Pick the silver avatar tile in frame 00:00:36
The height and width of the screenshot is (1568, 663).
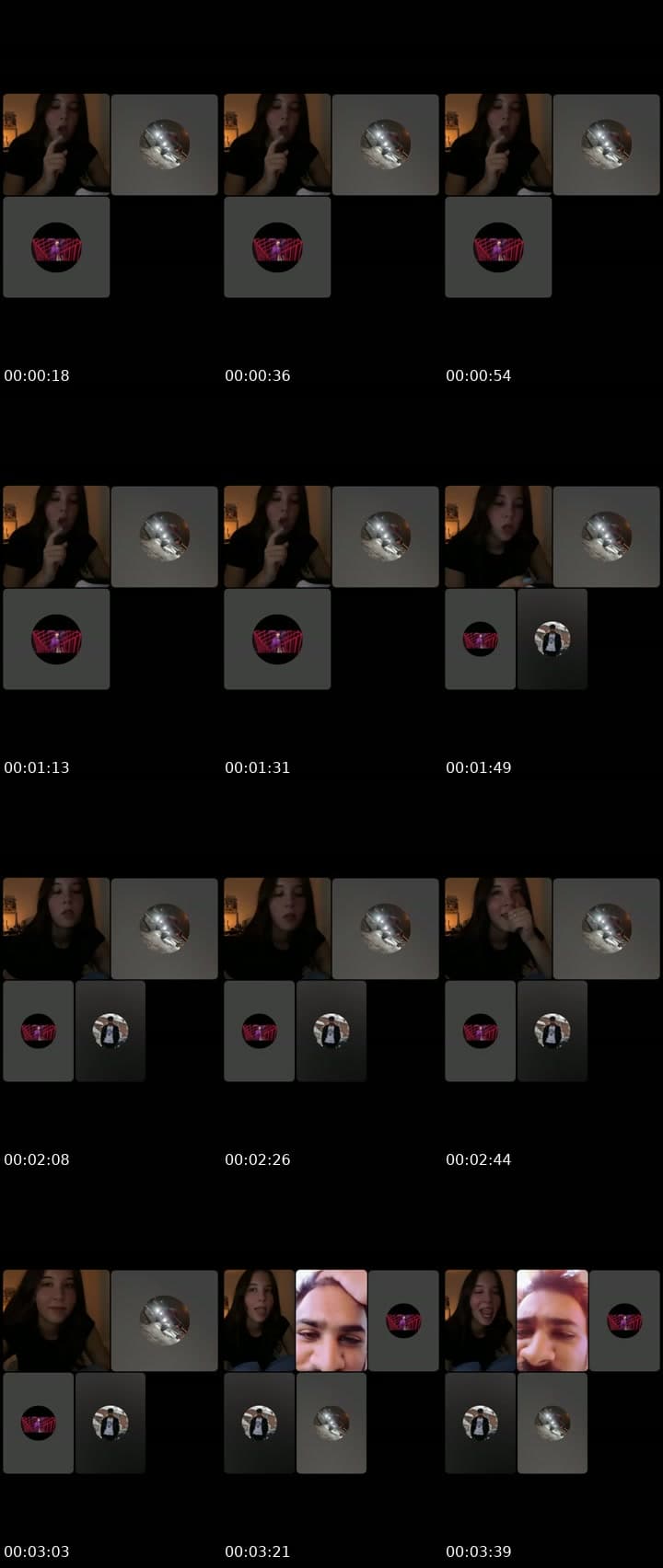click(386, 144)
